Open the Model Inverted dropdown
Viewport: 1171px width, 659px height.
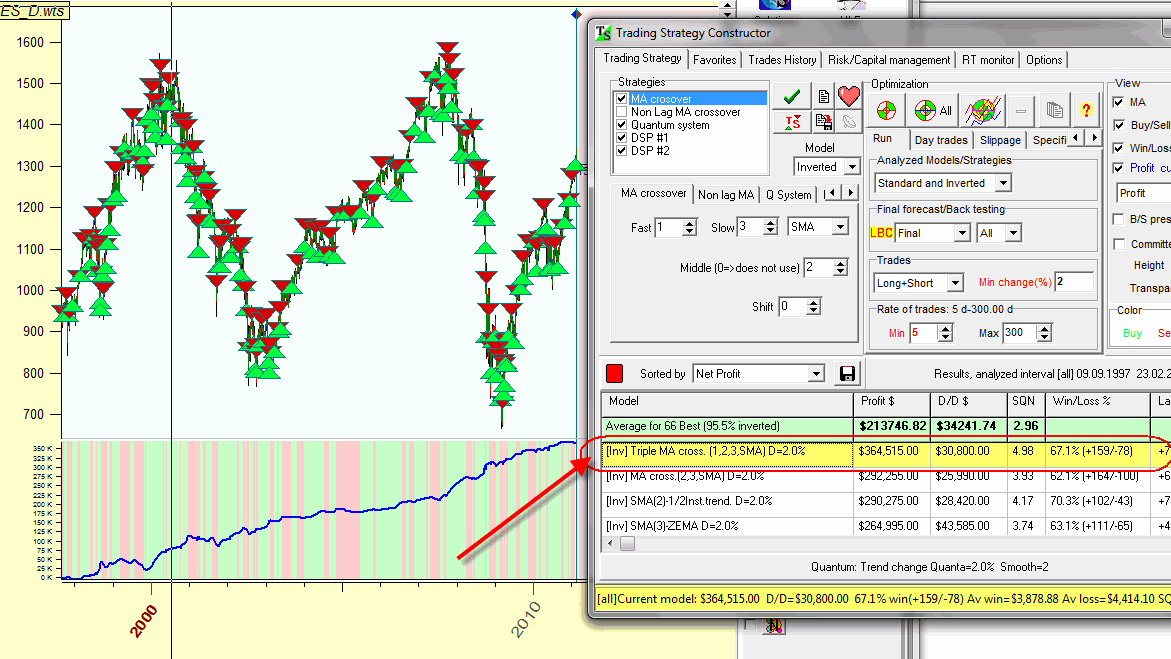[850, 166]
